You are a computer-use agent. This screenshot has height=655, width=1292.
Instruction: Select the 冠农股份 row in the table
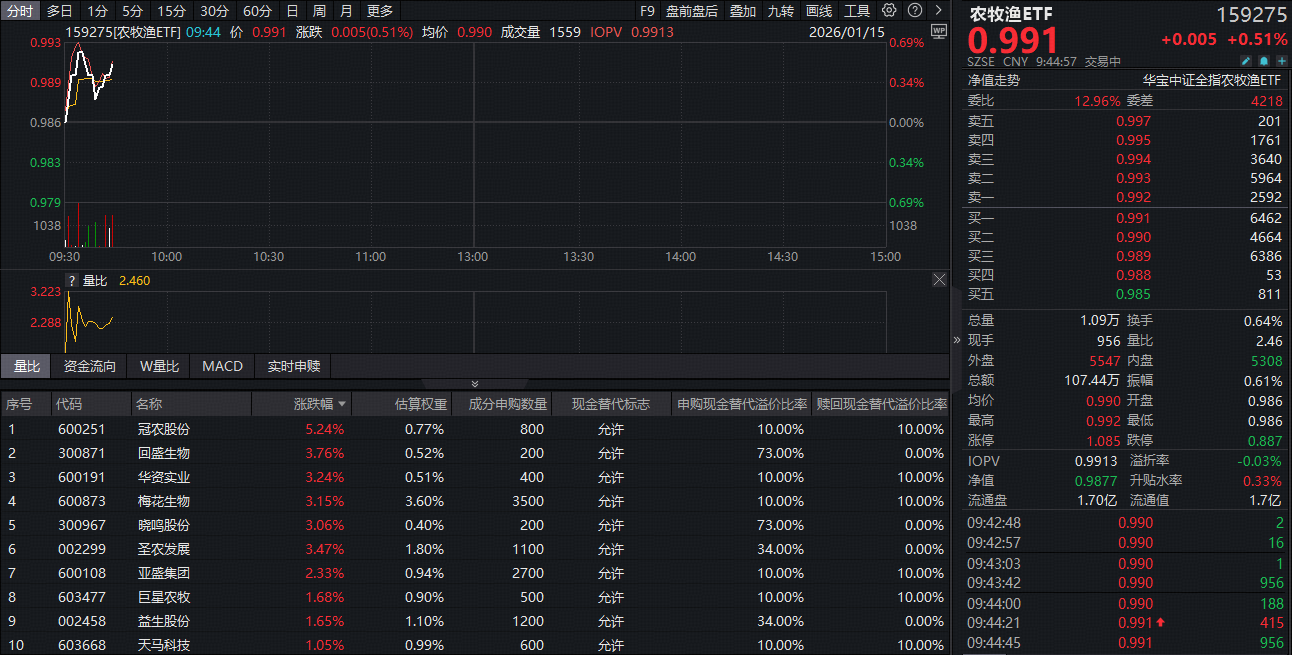coord(164,429)
